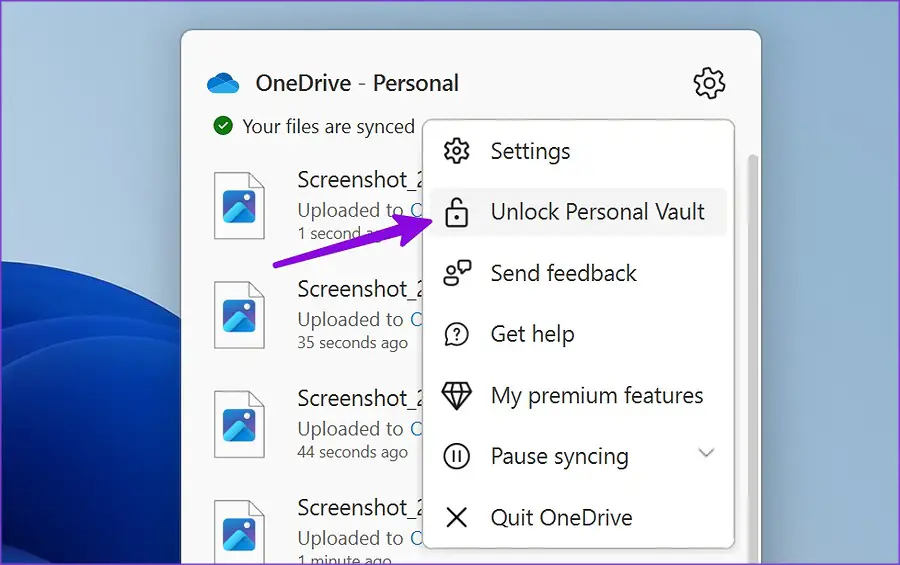900x565 pixels.
Task: Click the green synced checkmark icon
Action: coord(223,126)
